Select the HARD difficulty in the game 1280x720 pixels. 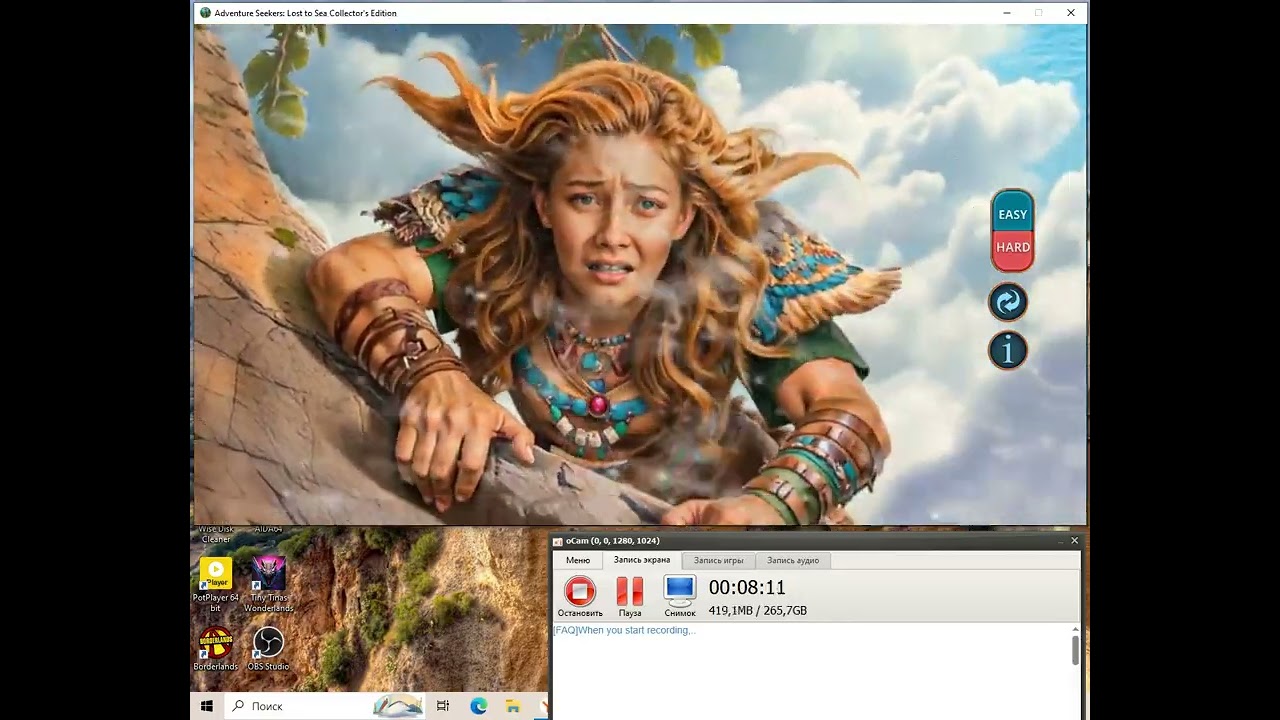[x=1012, y=248]
